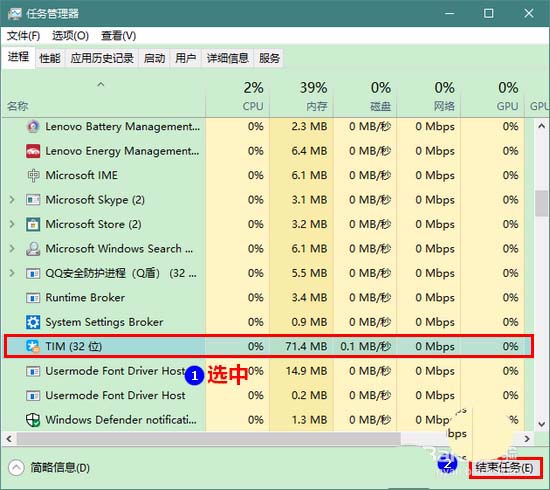
Task: Sort by the CPU column header
Action: click(237, 95)
